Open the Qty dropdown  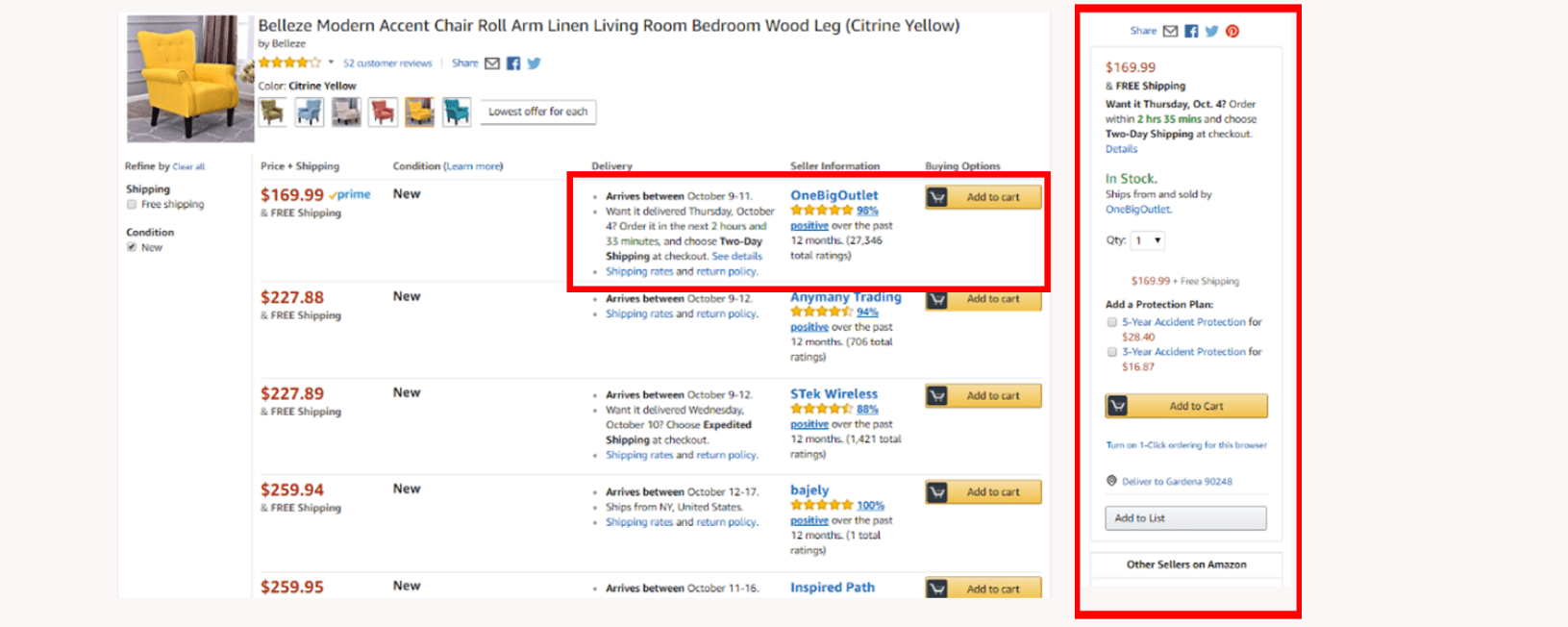click(1148, 240)
